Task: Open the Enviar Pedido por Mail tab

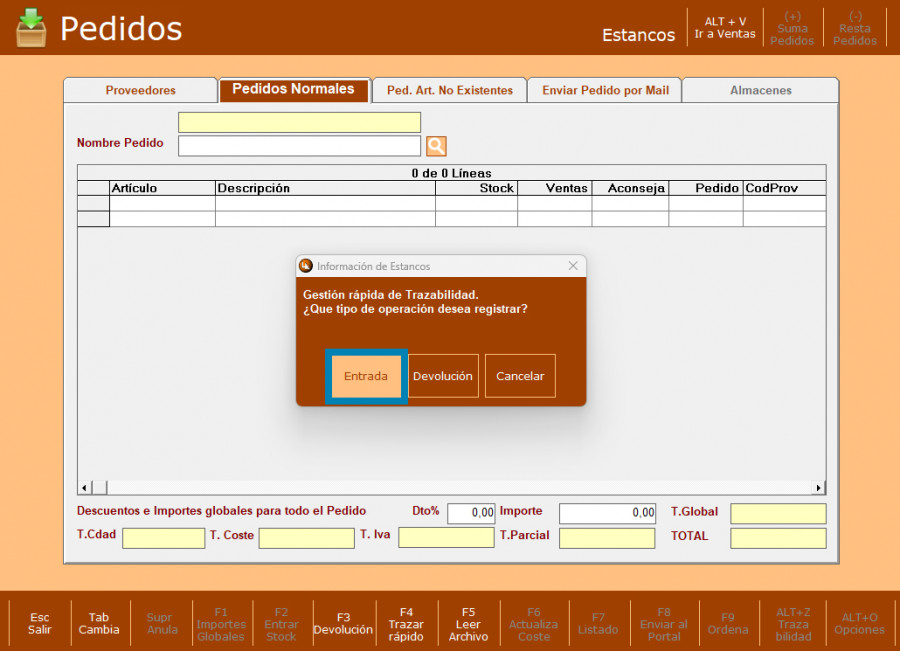Action: pos(605,90)
